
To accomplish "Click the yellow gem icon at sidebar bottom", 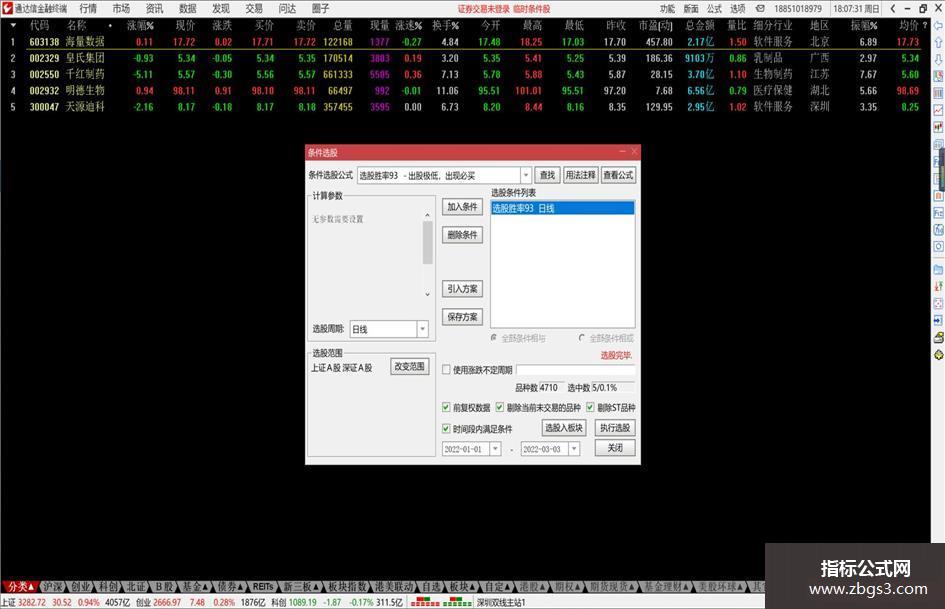I will (938, 355).
